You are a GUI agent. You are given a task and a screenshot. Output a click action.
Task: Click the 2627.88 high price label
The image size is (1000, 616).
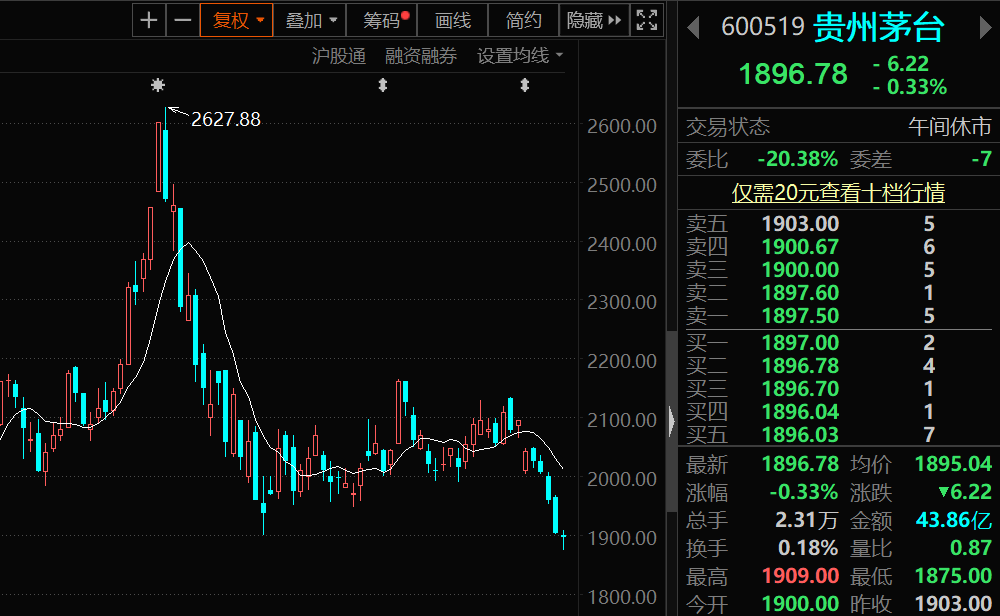pyautogui.click(x=226, y=119)
